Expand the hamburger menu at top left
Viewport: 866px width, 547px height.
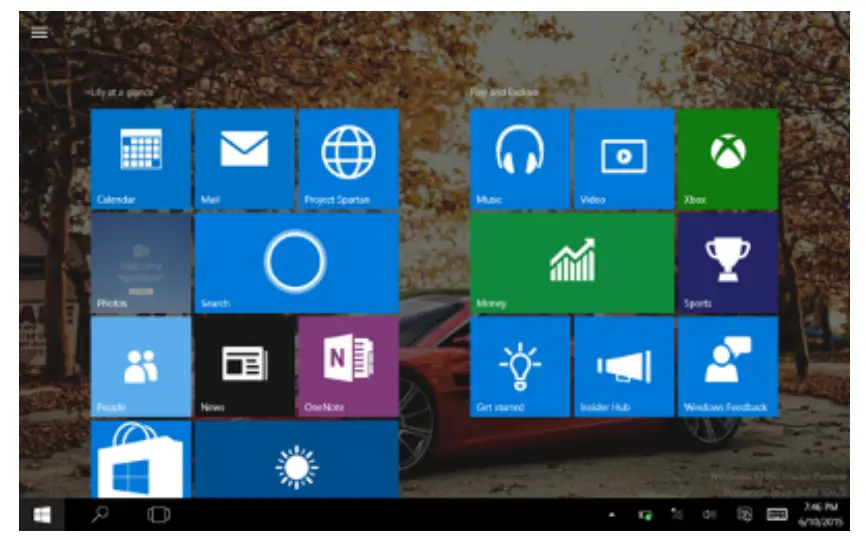coord(39,33)
